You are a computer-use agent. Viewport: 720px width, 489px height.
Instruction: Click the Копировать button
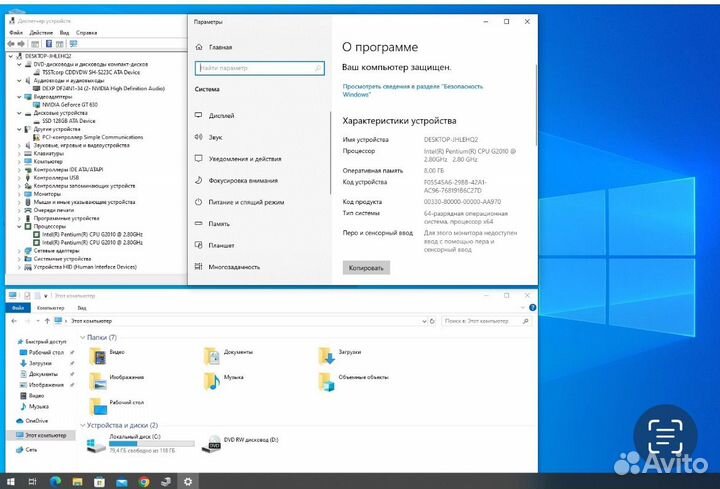point(366,268)
